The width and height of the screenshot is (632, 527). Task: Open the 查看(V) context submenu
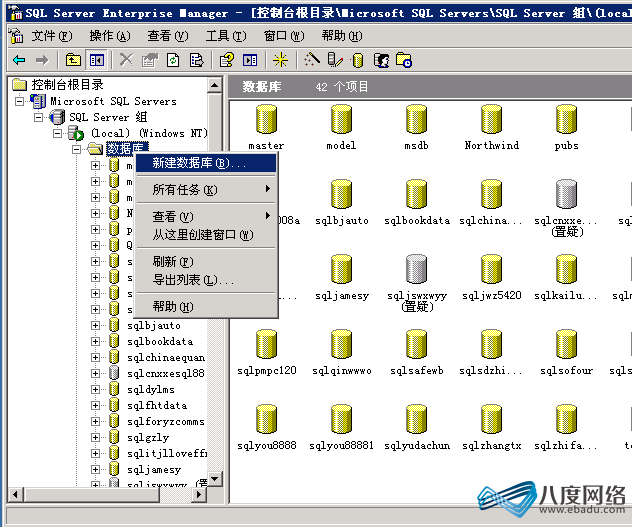(x=206, y=217)
